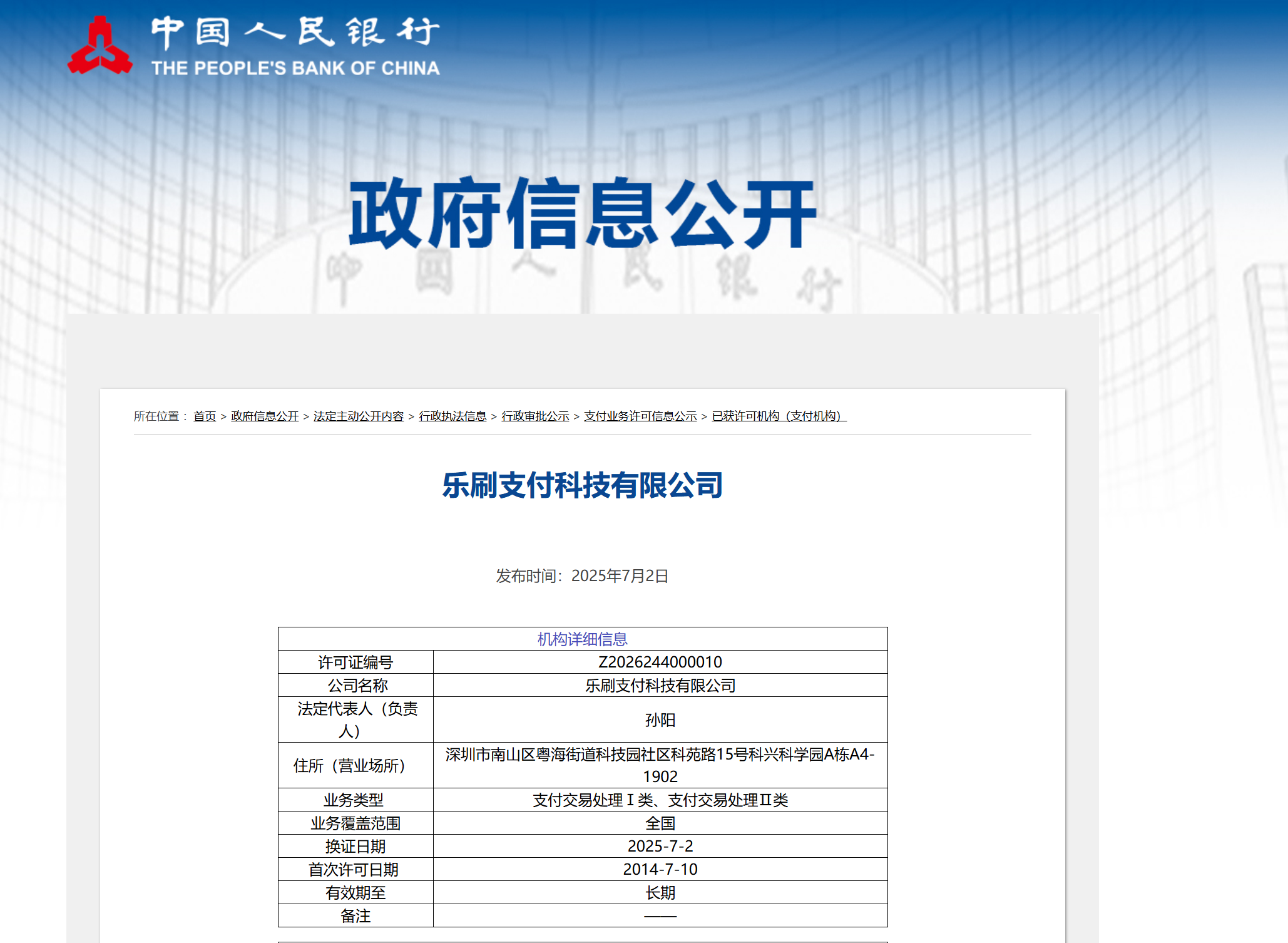This screenshot has width=1288, height=943.
Task: Go to the 法定主动公开内容 breadcrumb
Action: [x=359, y=416]
